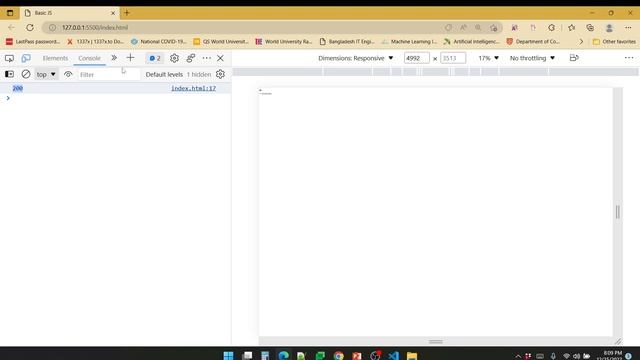
Task: Close the Basic JS tab
Action: coord(113,13)
